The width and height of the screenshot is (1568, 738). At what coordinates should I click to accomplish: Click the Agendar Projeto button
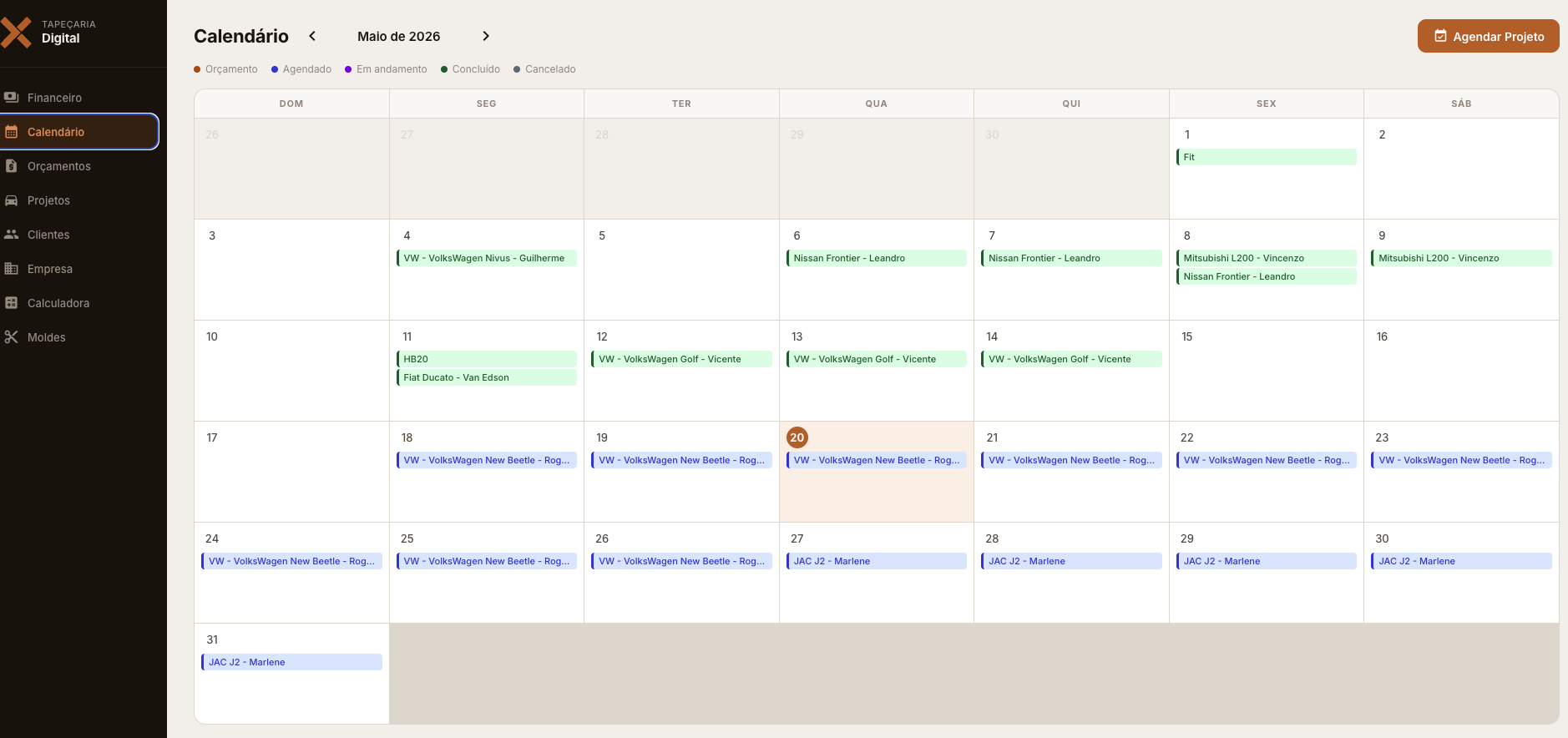point(1488,36)
